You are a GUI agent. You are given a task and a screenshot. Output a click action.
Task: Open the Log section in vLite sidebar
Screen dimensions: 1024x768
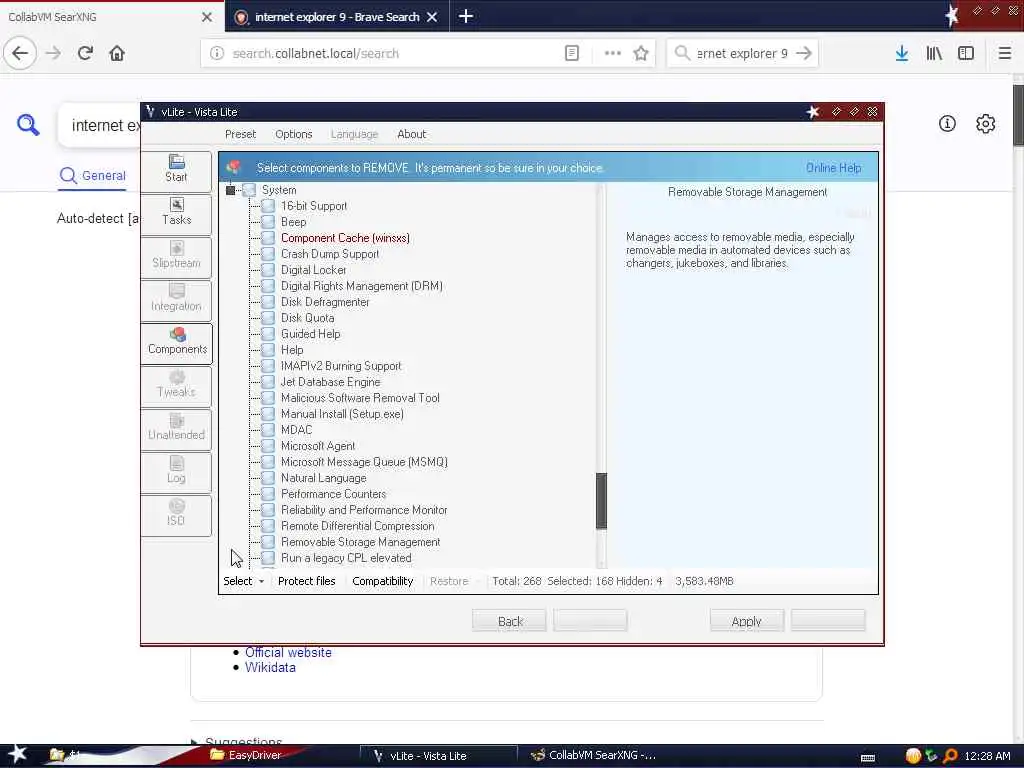(176, 472)
